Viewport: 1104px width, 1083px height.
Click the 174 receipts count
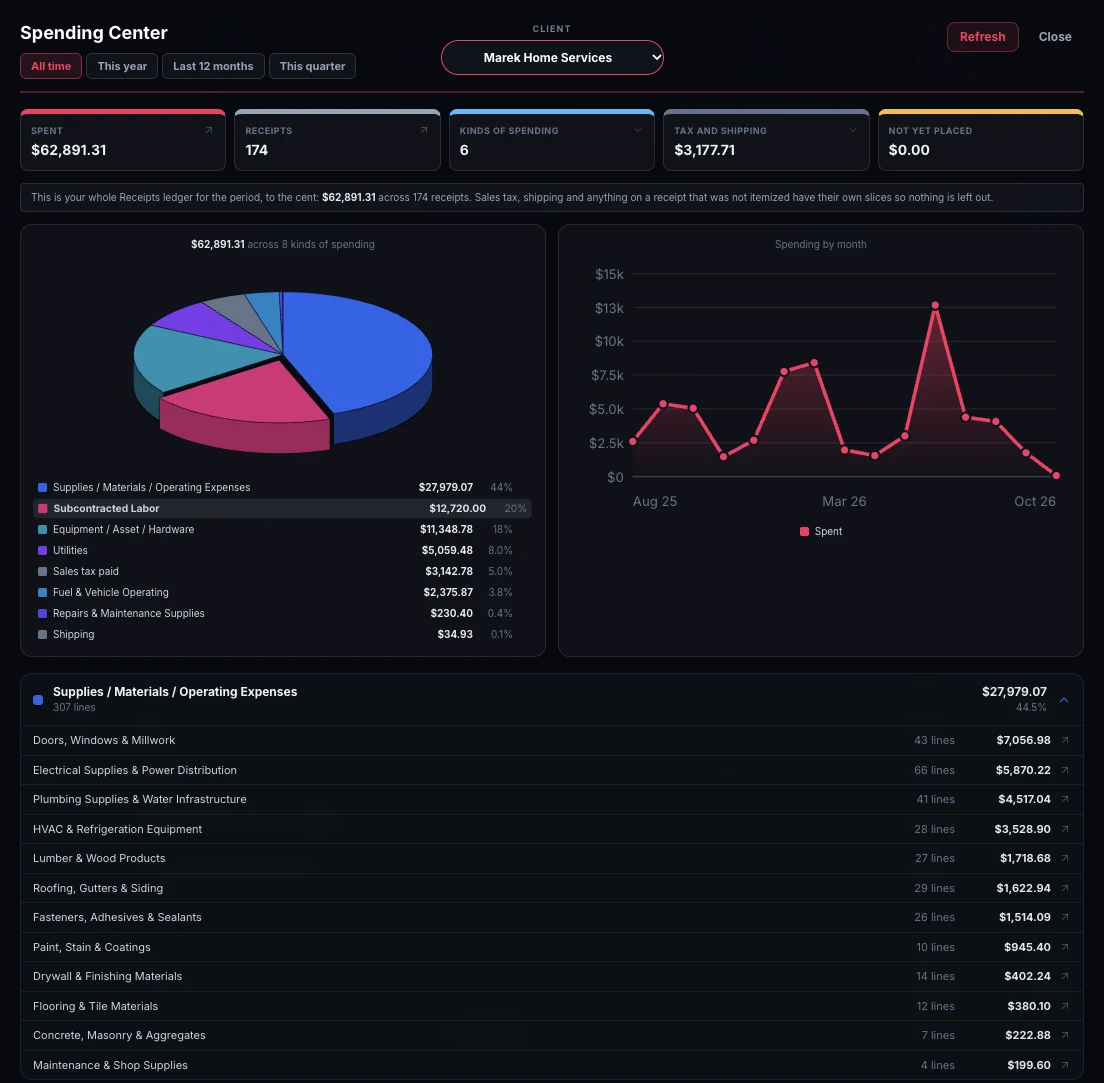pyautogui.click(x=257, y=150)
